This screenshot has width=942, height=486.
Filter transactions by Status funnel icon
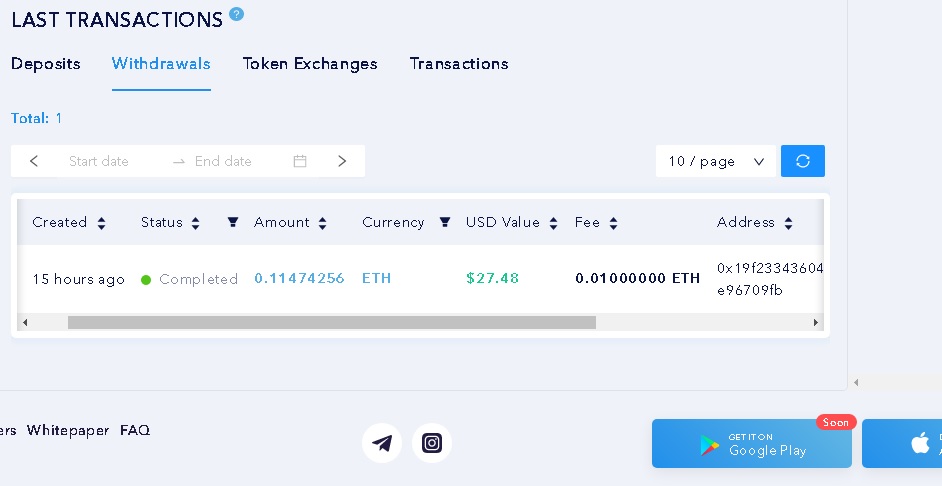click(233, 222)
